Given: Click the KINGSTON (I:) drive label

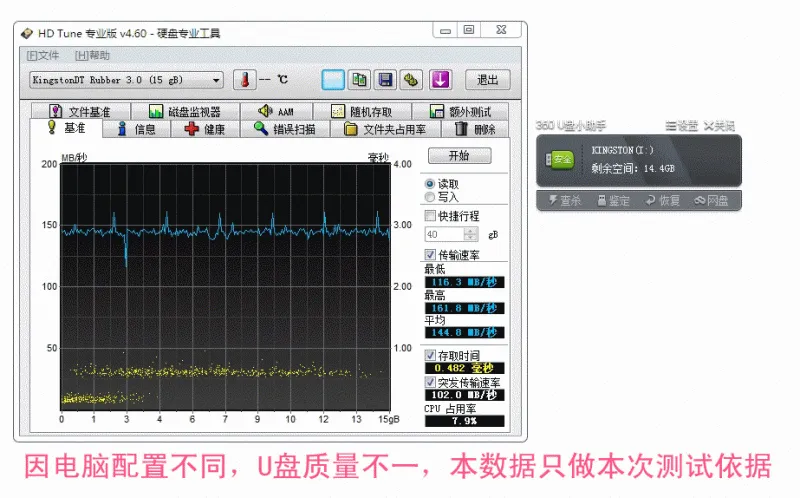Looking at the screenshot, I should (x=622, y=150).
